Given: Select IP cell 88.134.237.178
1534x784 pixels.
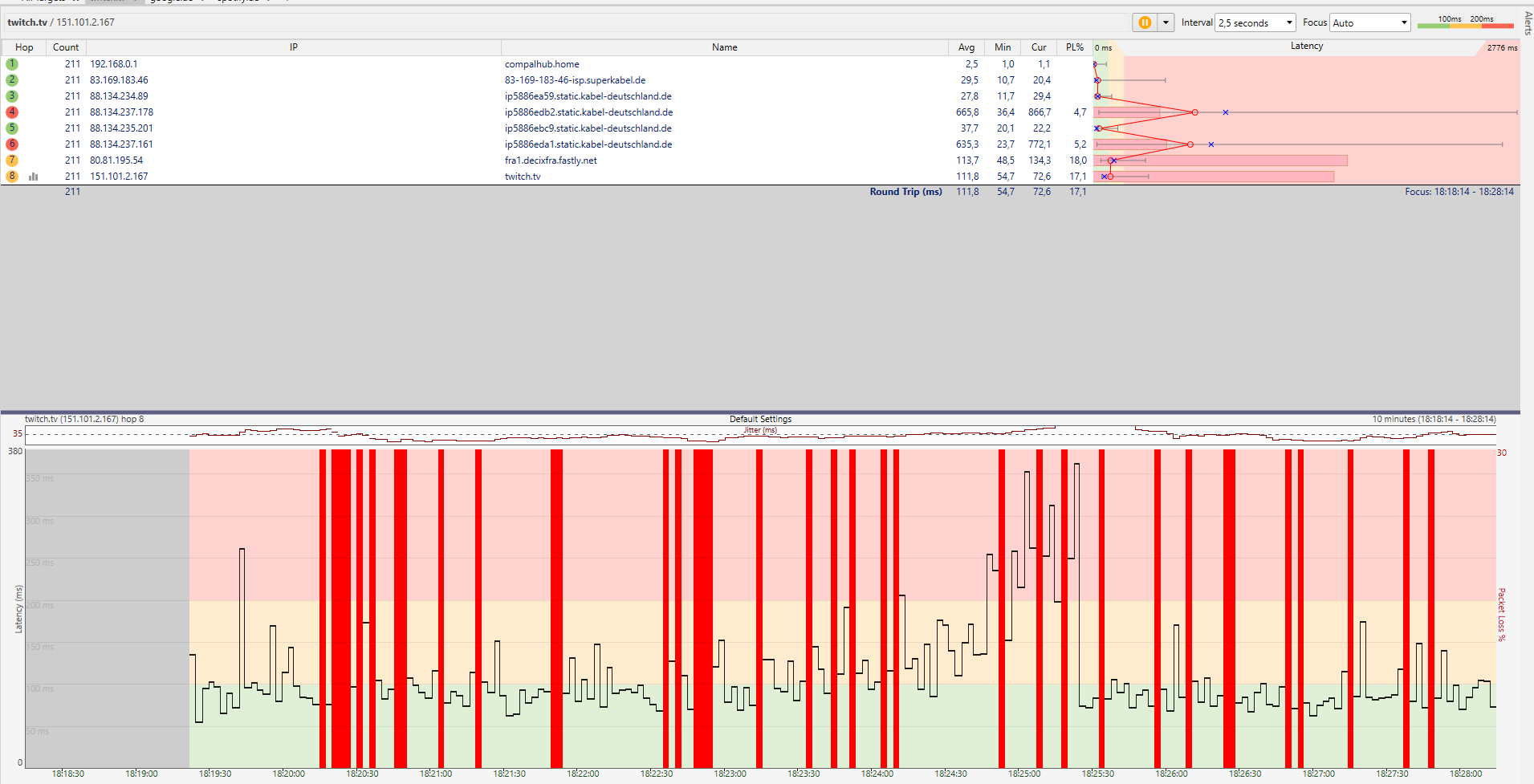Looking at the screenshot, I should pos(121,112).
